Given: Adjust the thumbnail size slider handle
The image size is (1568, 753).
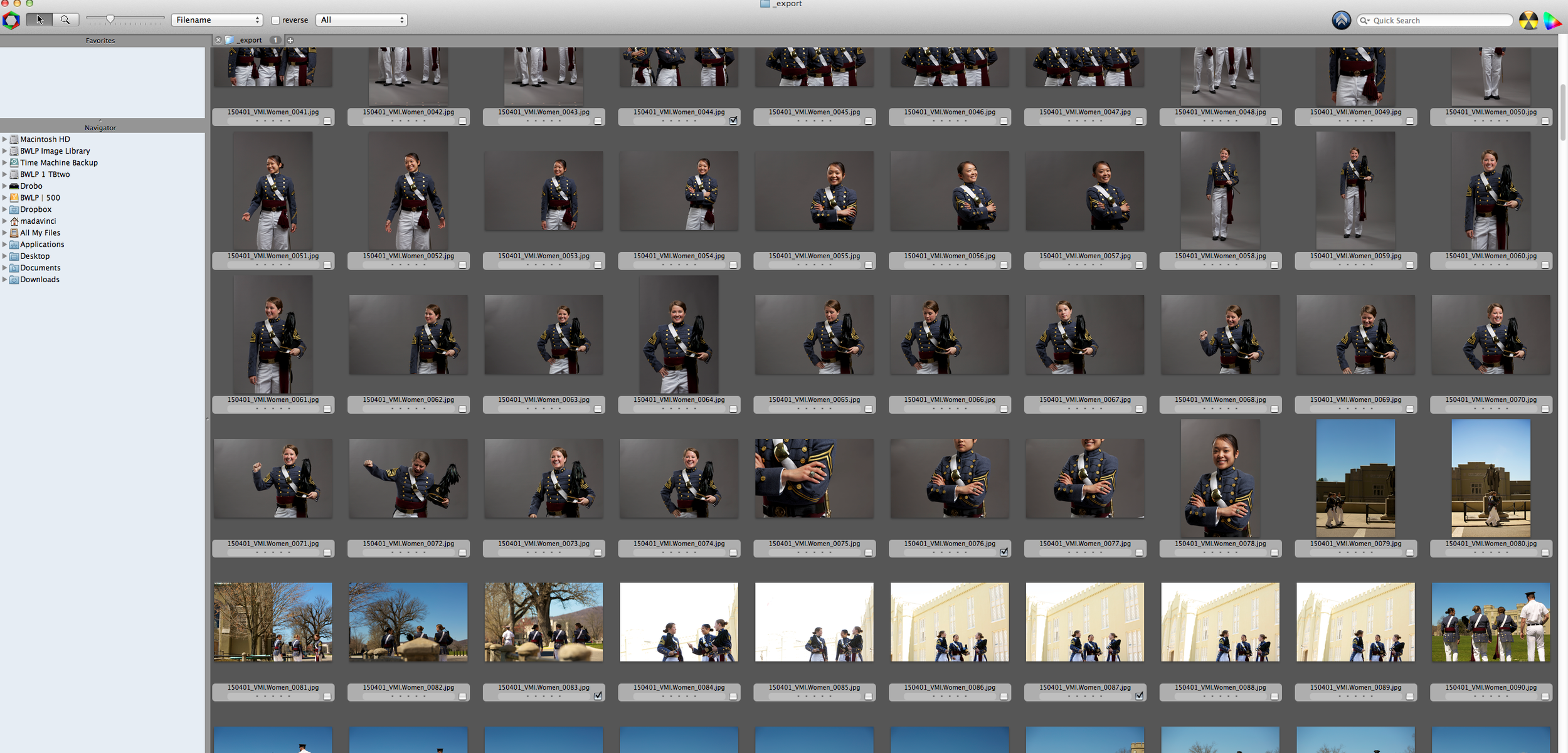Looking at the screenshot, I should [x=110, y=19].
